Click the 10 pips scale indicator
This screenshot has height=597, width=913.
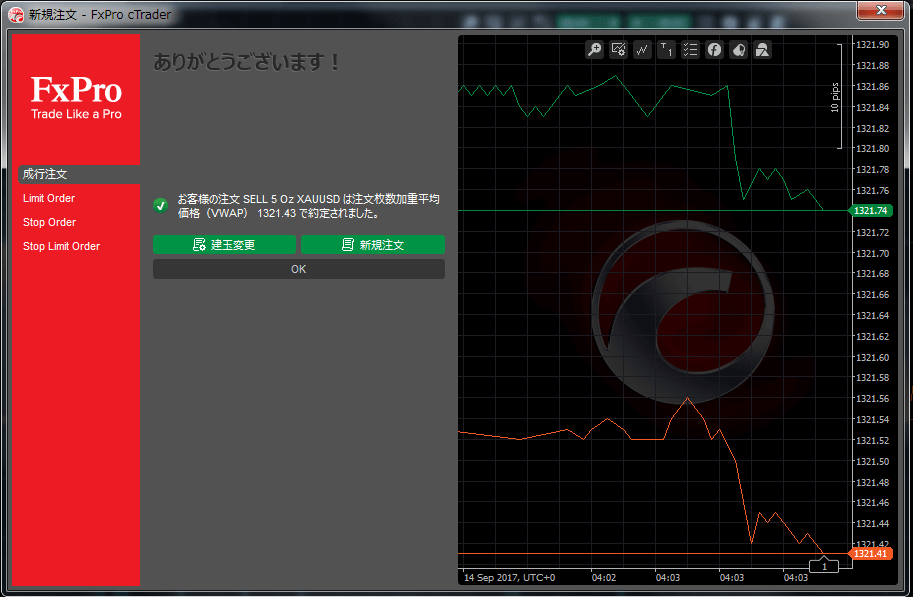coord(836,97)
